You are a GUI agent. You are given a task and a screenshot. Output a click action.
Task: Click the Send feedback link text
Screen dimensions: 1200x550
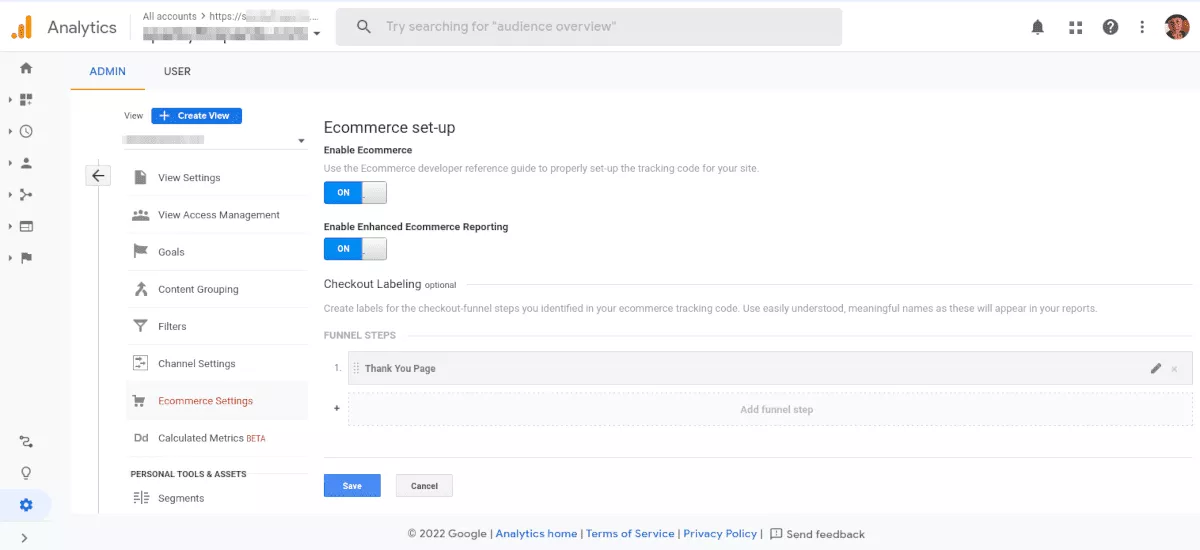[825, 534]
